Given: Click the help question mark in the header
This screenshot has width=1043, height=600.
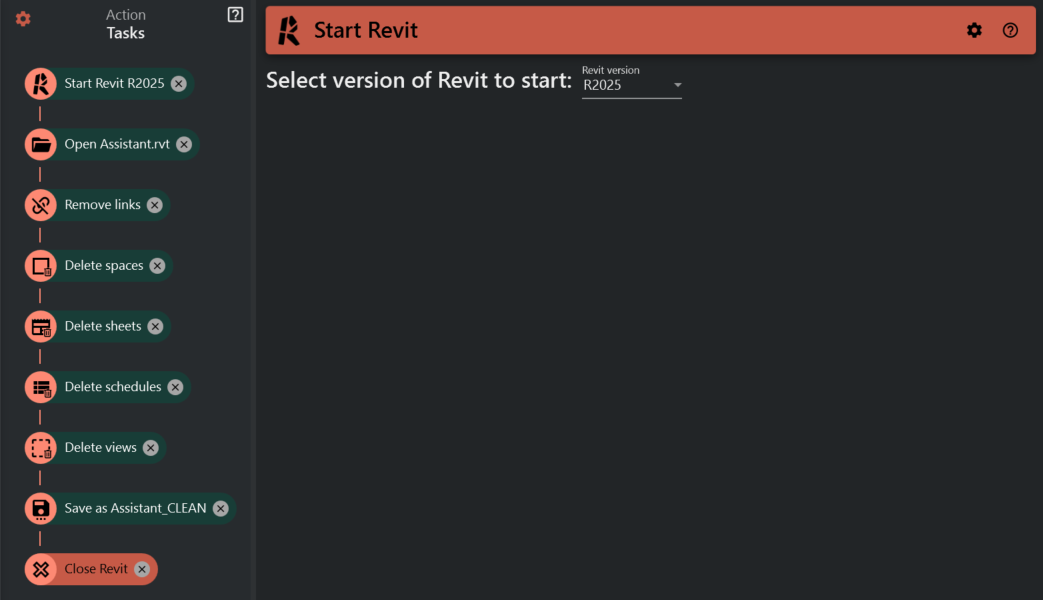Looking at the screenshot, I should pos(1010,30).
